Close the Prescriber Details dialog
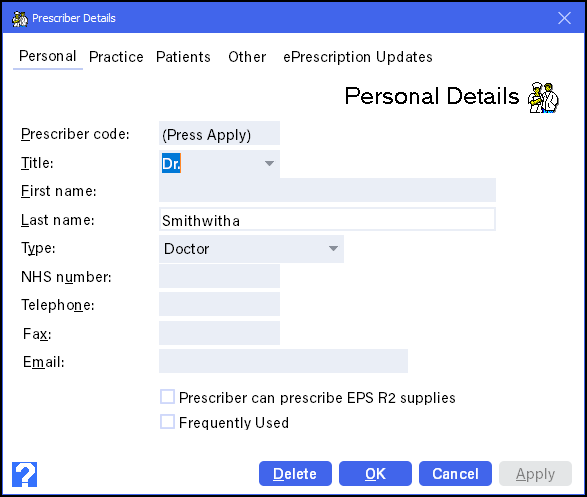 564,18
